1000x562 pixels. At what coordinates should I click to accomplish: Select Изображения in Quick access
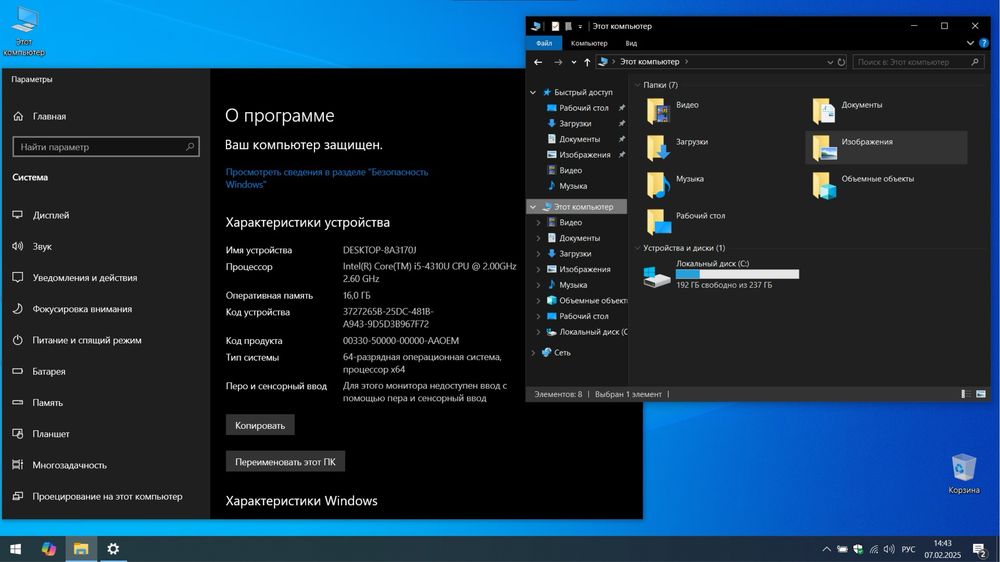[x=584, y=154]
